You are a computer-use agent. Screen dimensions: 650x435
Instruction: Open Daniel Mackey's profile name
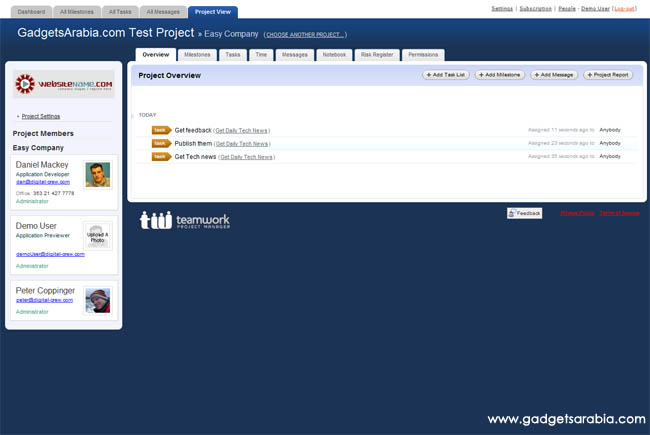42,165
